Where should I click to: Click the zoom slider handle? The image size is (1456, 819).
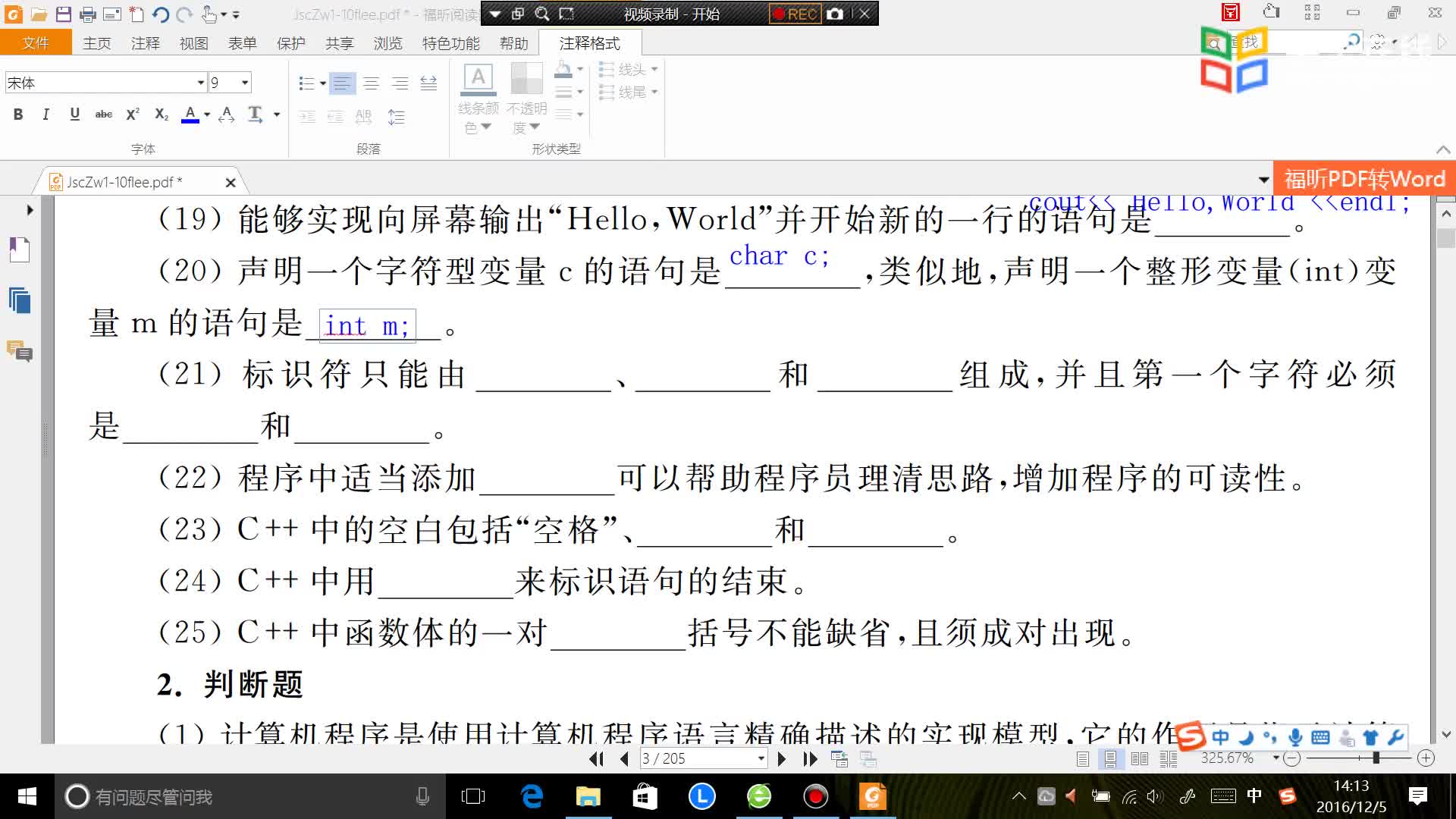1376,758
